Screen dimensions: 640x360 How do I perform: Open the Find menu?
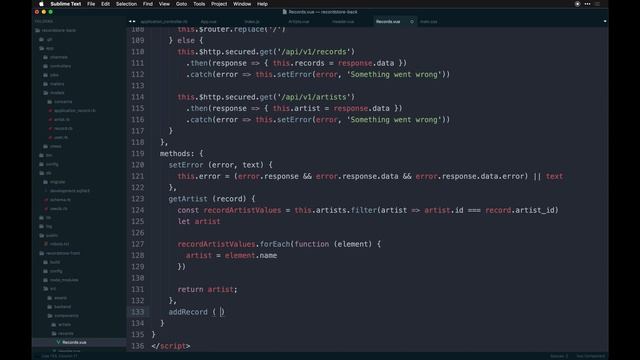point(148,4)
